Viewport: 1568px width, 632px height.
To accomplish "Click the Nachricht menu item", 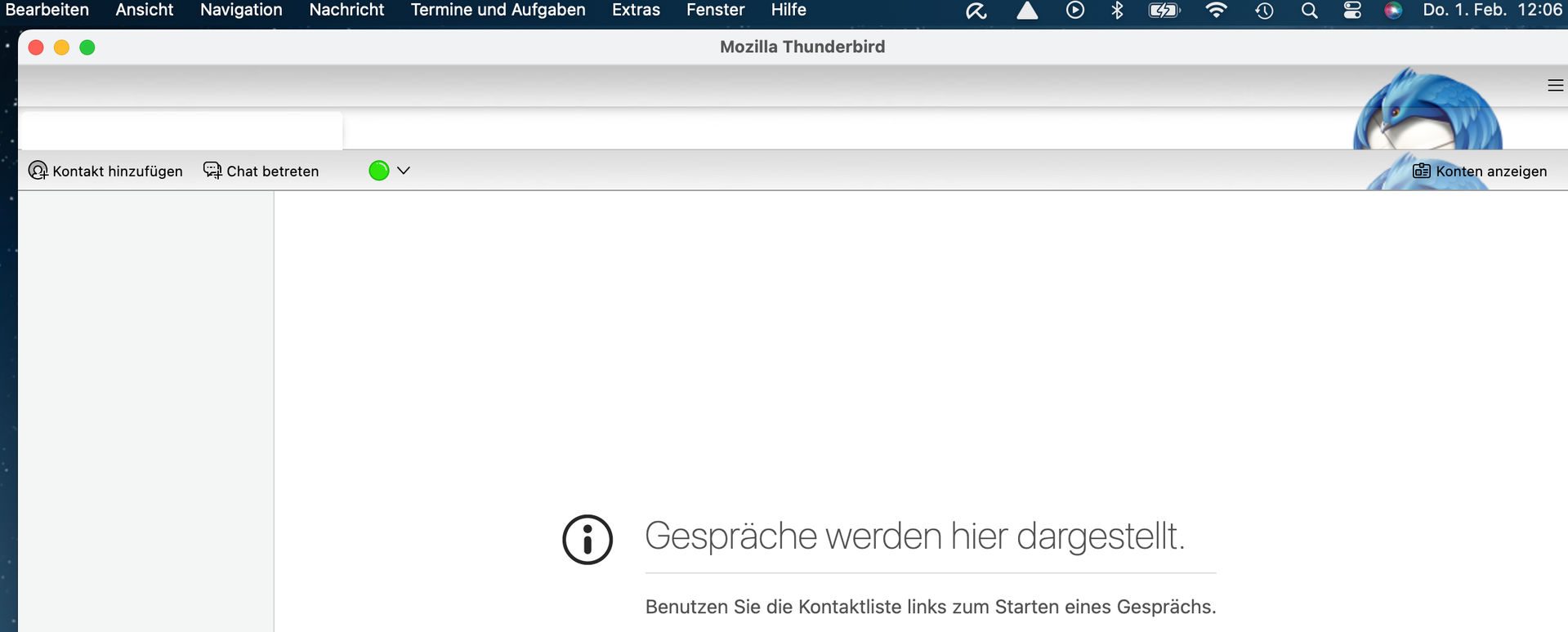I will [x=346, y=10].
